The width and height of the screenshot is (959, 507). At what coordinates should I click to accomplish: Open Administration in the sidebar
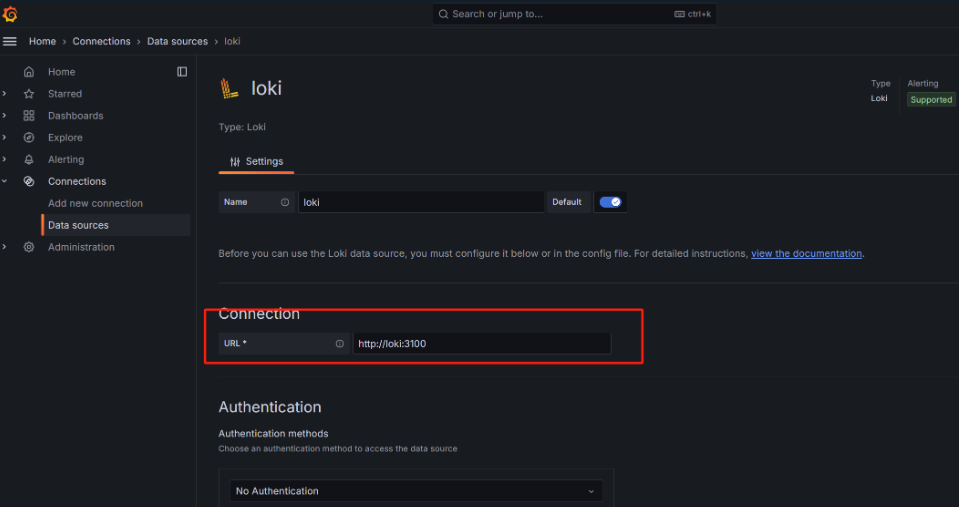[81, 247]
